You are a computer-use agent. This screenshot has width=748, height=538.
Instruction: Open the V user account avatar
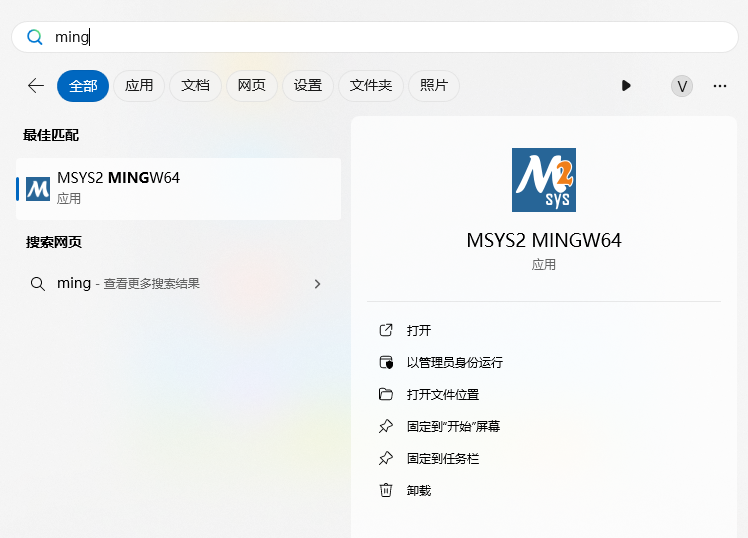coord(682,86)
